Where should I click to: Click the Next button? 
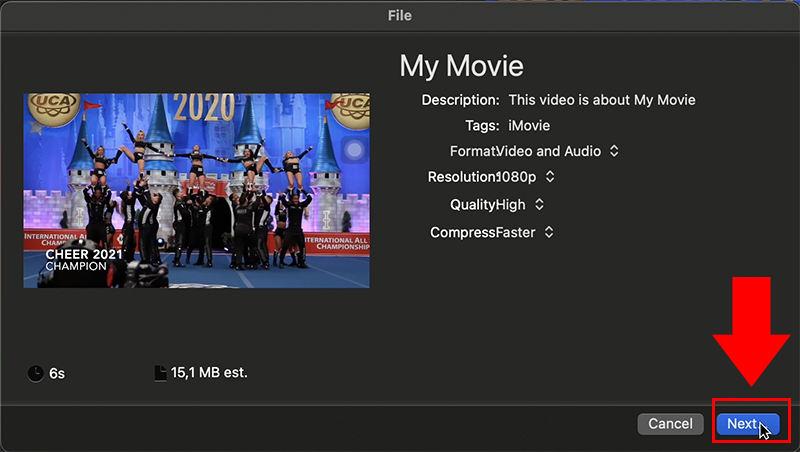747,423
